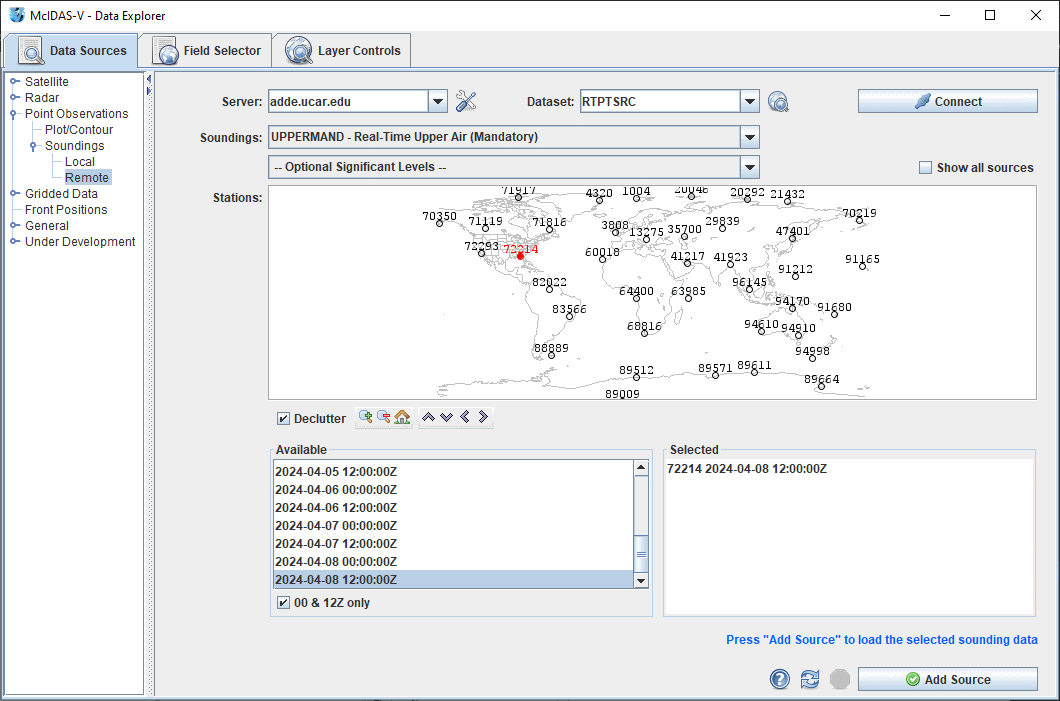Click the dataset lookup globe icon
The image size is (1060, 701).
tap(778, 101)
